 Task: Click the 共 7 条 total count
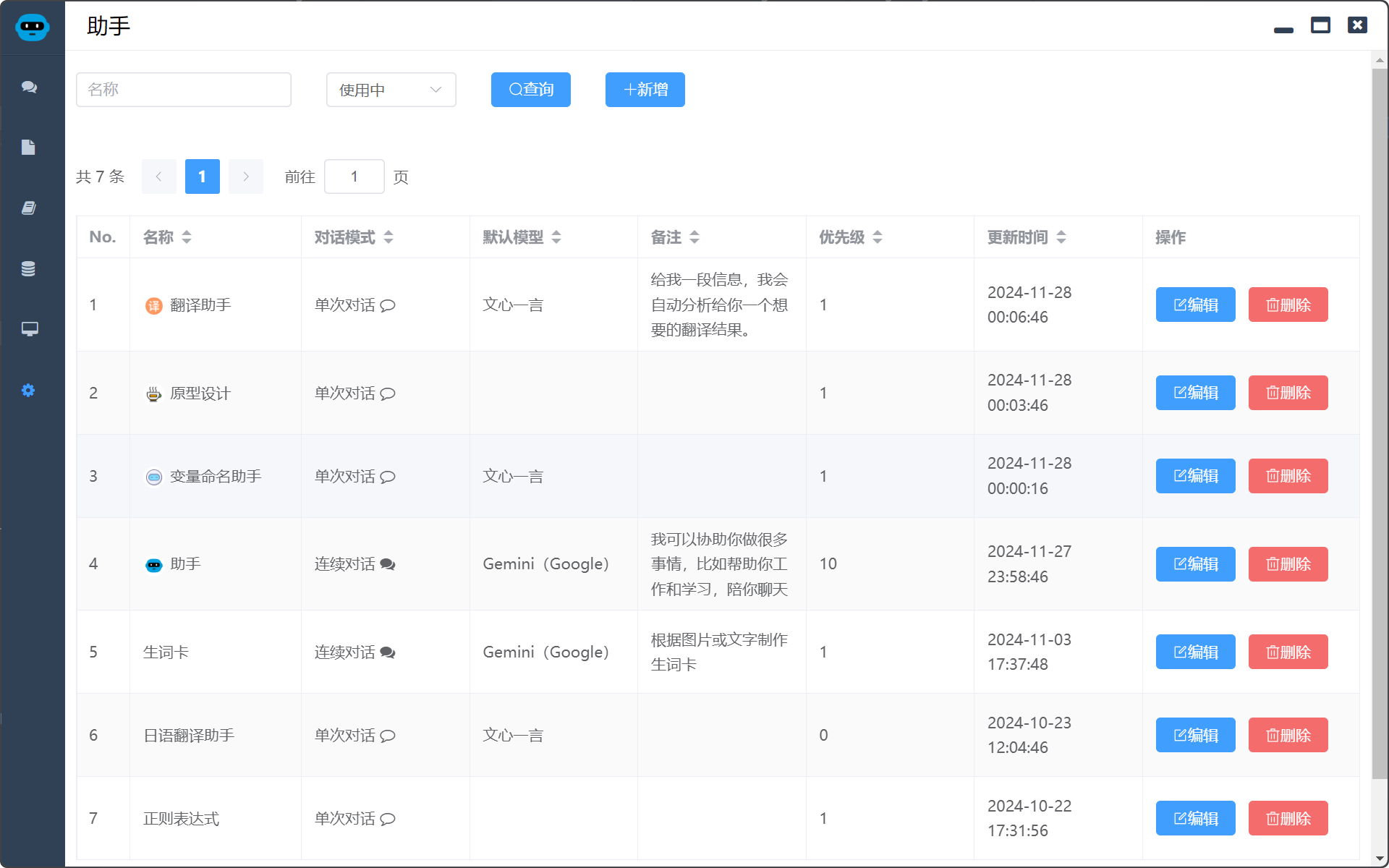[x=100, y=176]
